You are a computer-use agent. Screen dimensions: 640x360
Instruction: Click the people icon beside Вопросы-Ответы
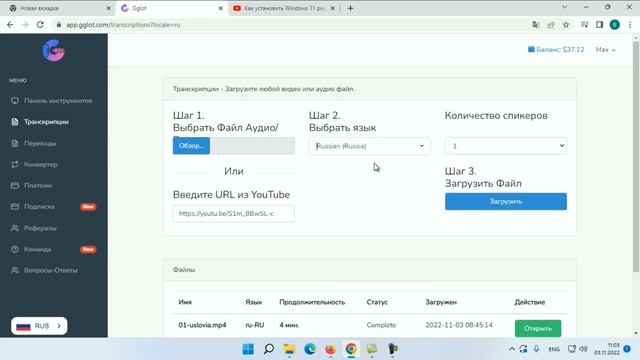[15, 270]
